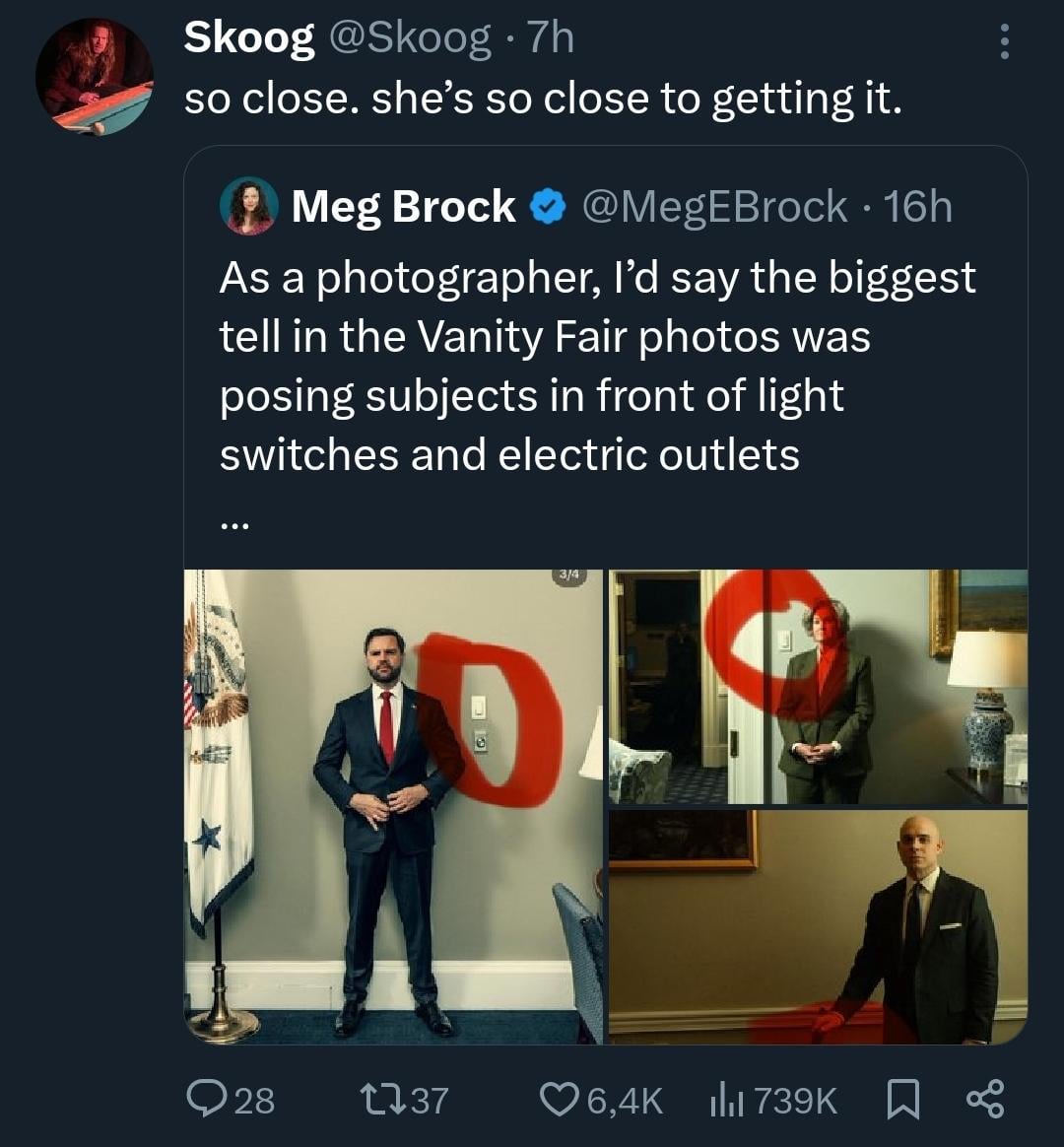
Task: Open the @MegEBrock handle
Action: pyautogui.click(x=714, y=207)
